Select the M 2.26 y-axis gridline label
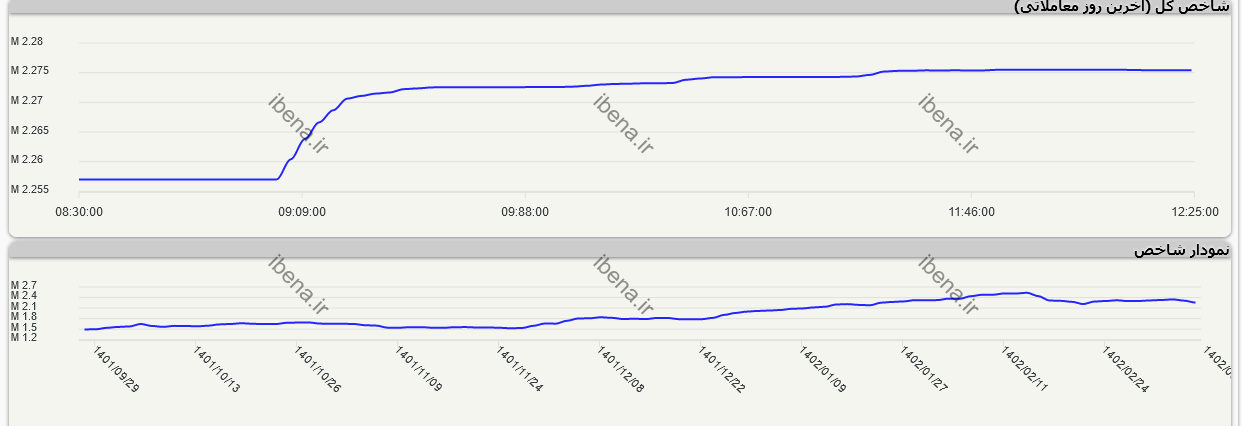1242x426 pixels. click(27, 160)
